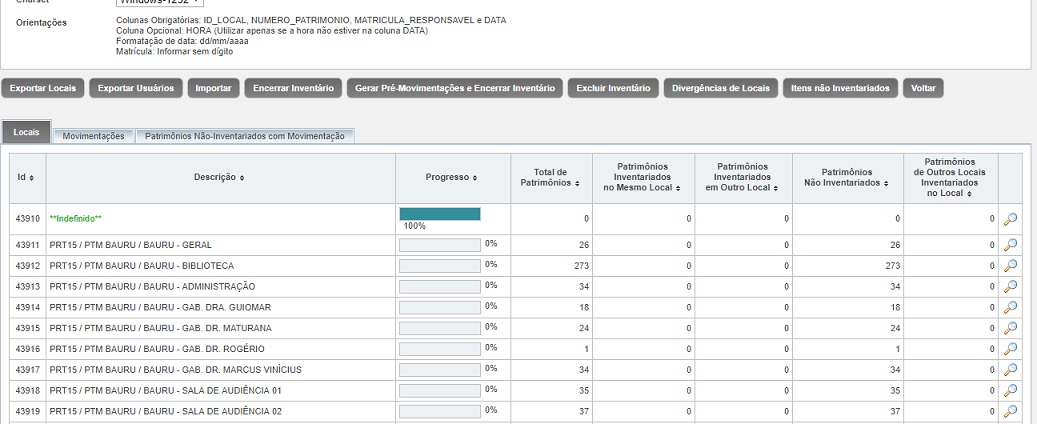
Task: Click magnifier for BAURU - ADMINISTRAÇÃO row
Action: pyautogui.click(x=1010, y=286)
